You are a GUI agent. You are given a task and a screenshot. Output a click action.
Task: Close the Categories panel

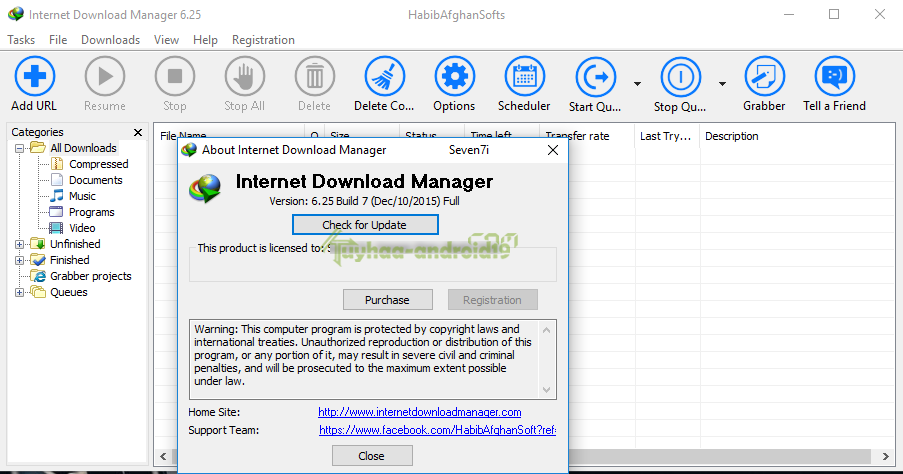[x=138, y=132]
